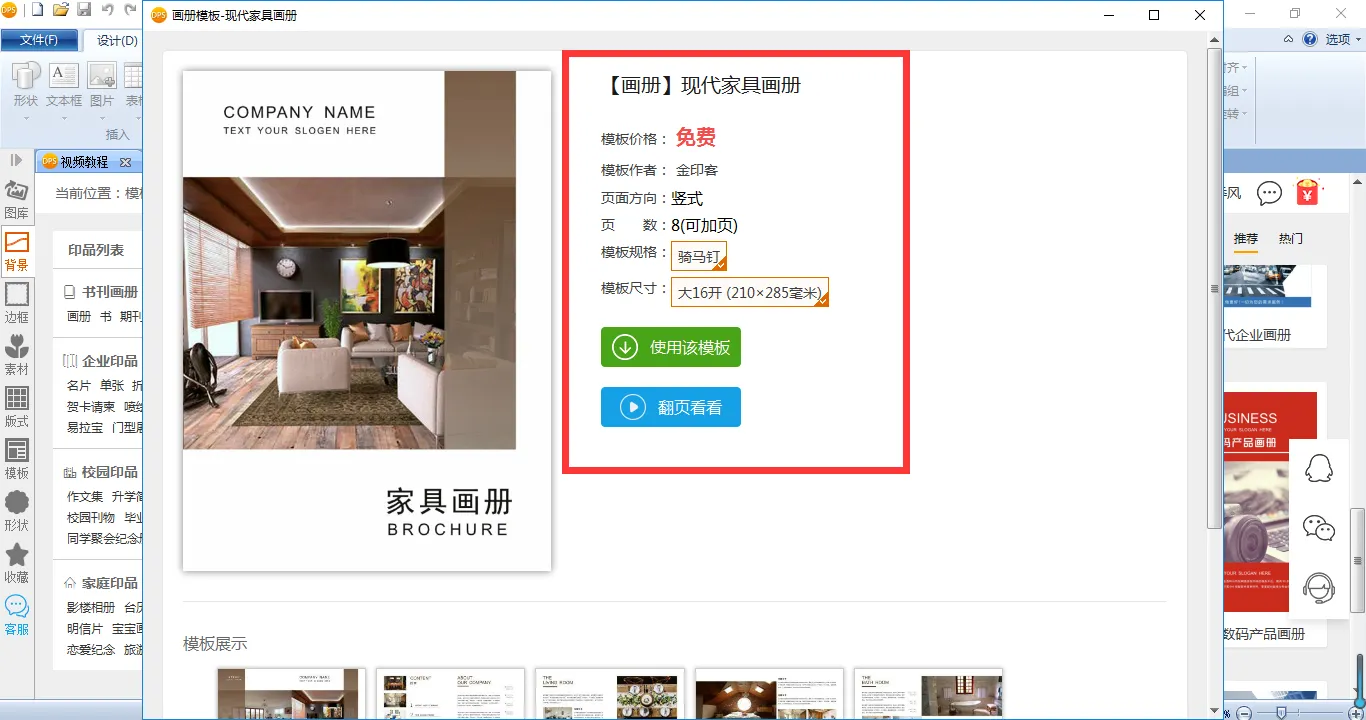Select the 骑马钉 binding specification option
This screenshot has width=1366, height=720.
pyautogui.click(x=699, y=256)
